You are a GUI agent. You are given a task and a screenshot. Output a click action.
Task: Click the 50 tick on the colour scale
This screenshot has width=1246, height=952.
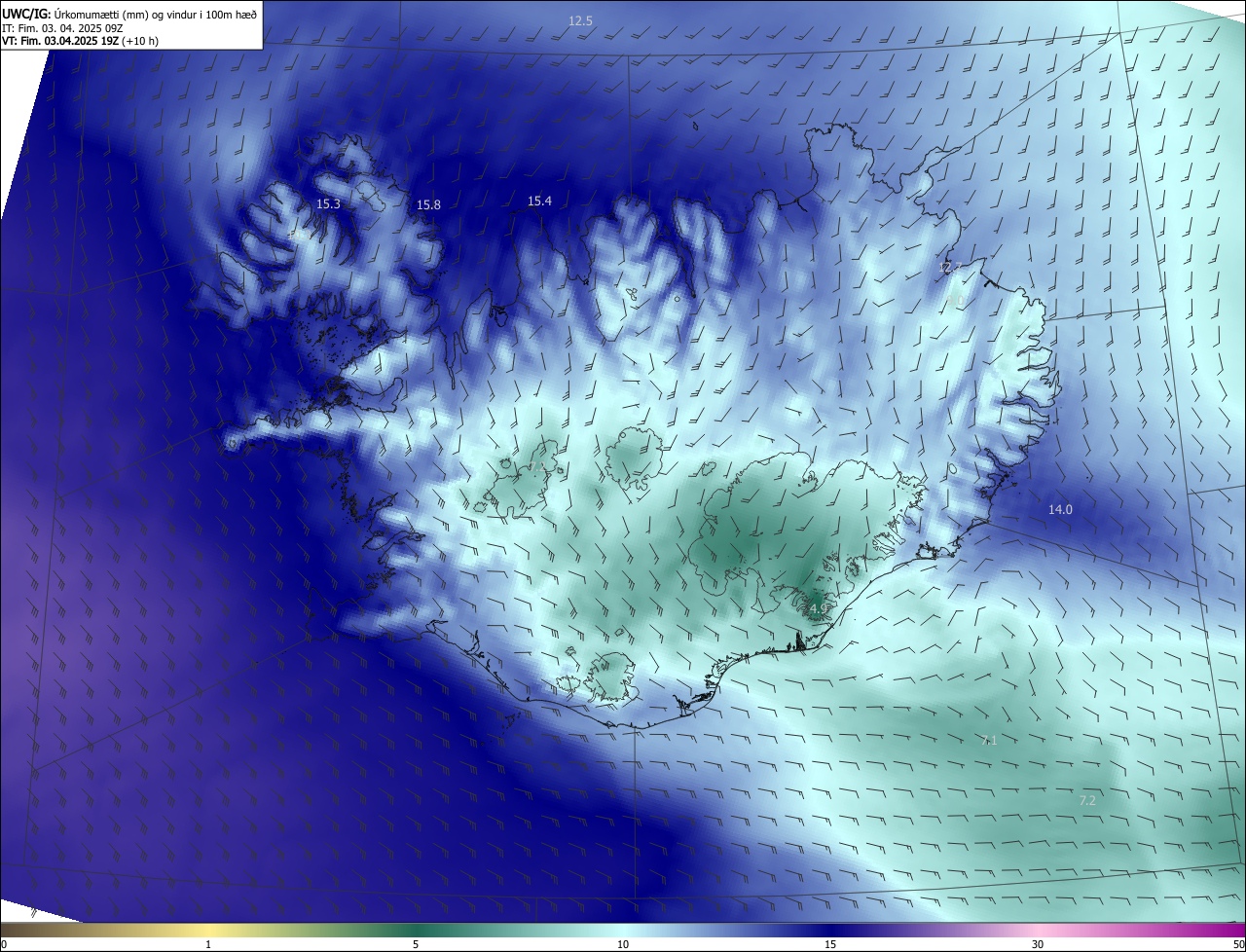tap(1238, 944)
